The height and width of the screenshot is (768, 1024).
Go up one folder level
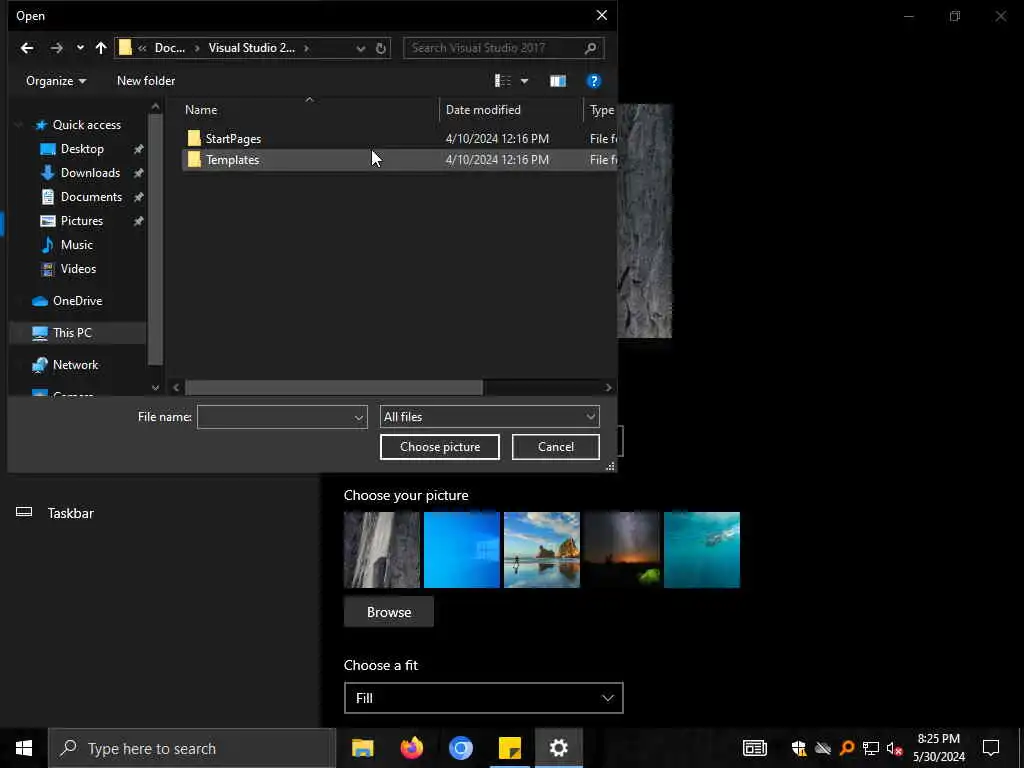101,48
